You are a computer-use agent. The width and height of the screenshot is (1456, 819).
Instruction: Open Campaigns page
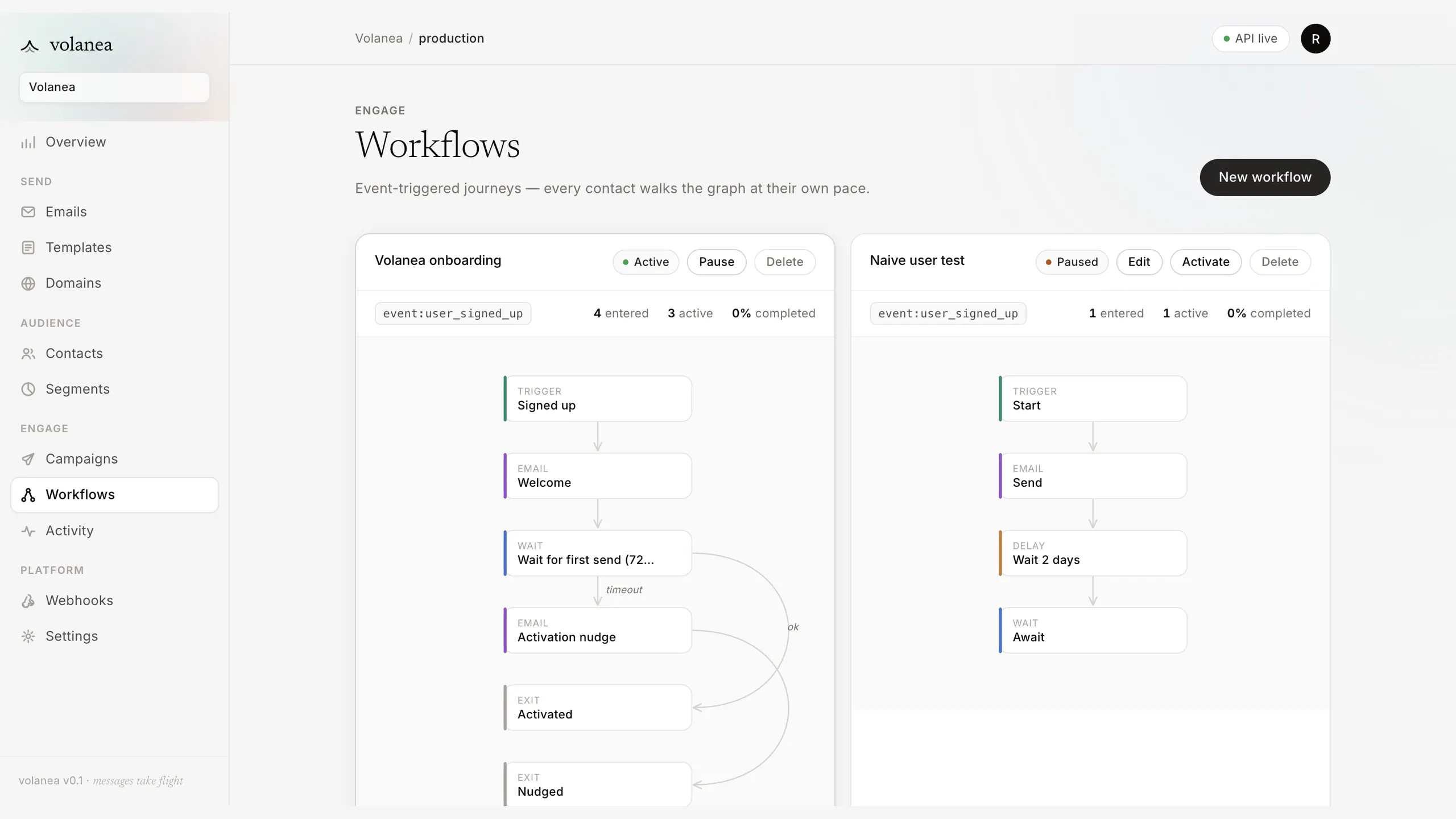click(114, 459)
